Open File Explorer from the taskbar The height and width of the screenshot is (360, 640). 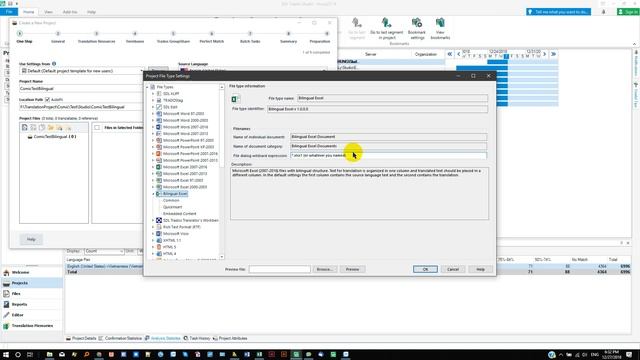click(49, 354)
